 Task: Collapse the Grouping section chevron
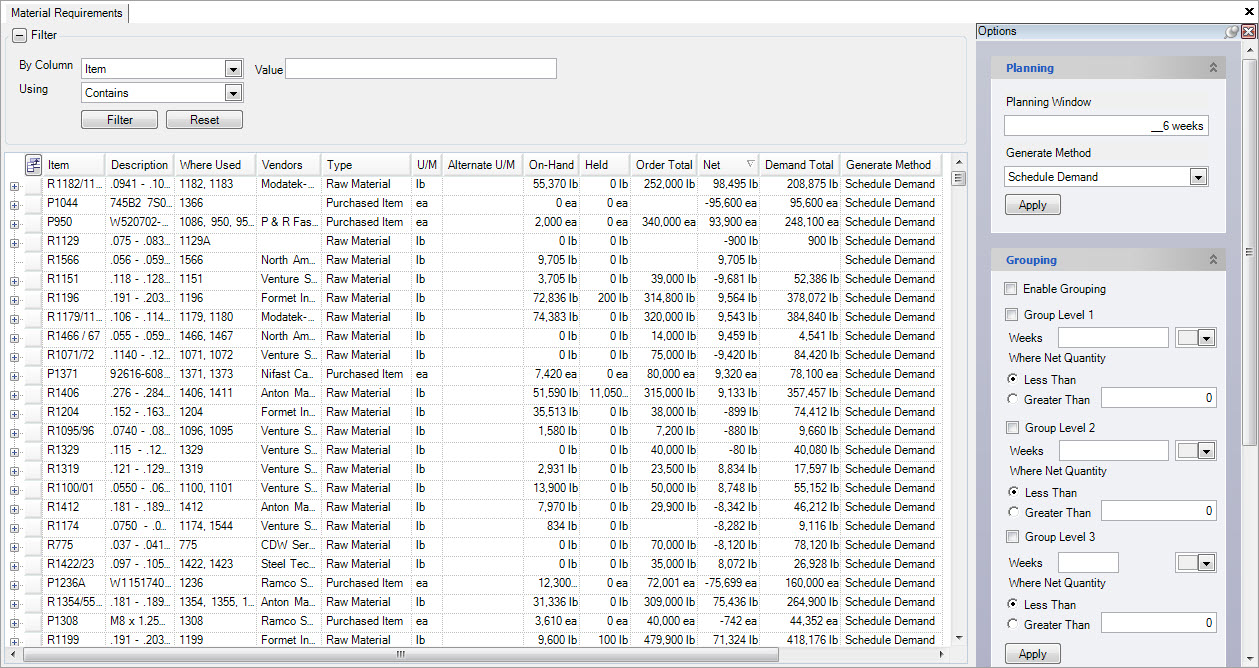coord(1213,260)
